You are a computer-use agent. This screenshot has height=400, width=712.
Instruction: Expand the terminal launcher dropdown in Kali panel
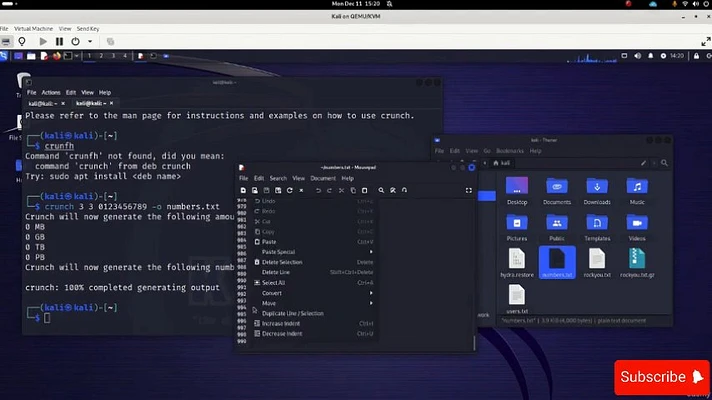coord(76,56)
